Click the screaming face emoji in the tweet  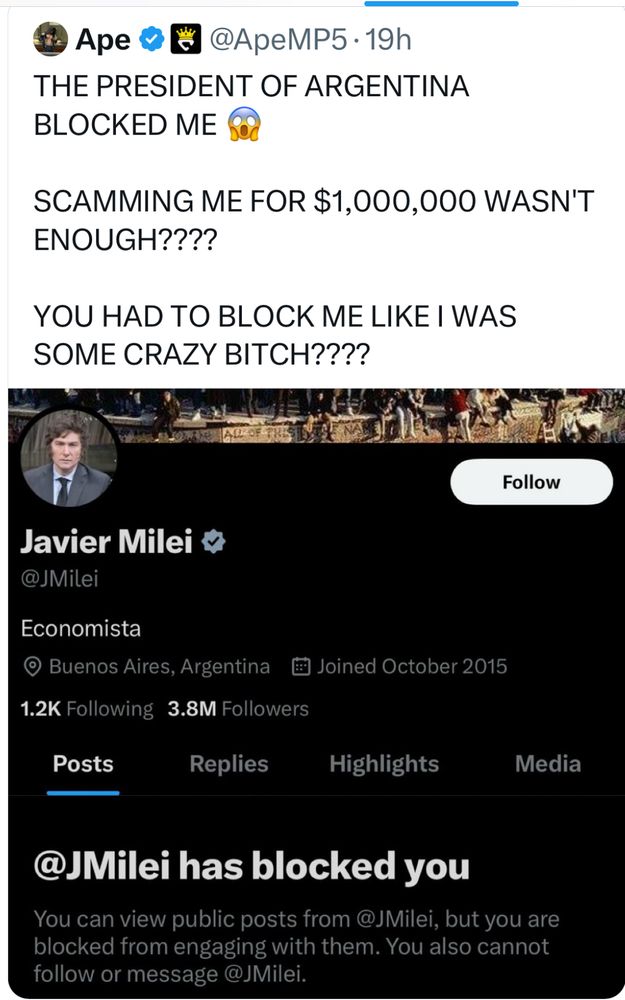(x=245, y=124)
